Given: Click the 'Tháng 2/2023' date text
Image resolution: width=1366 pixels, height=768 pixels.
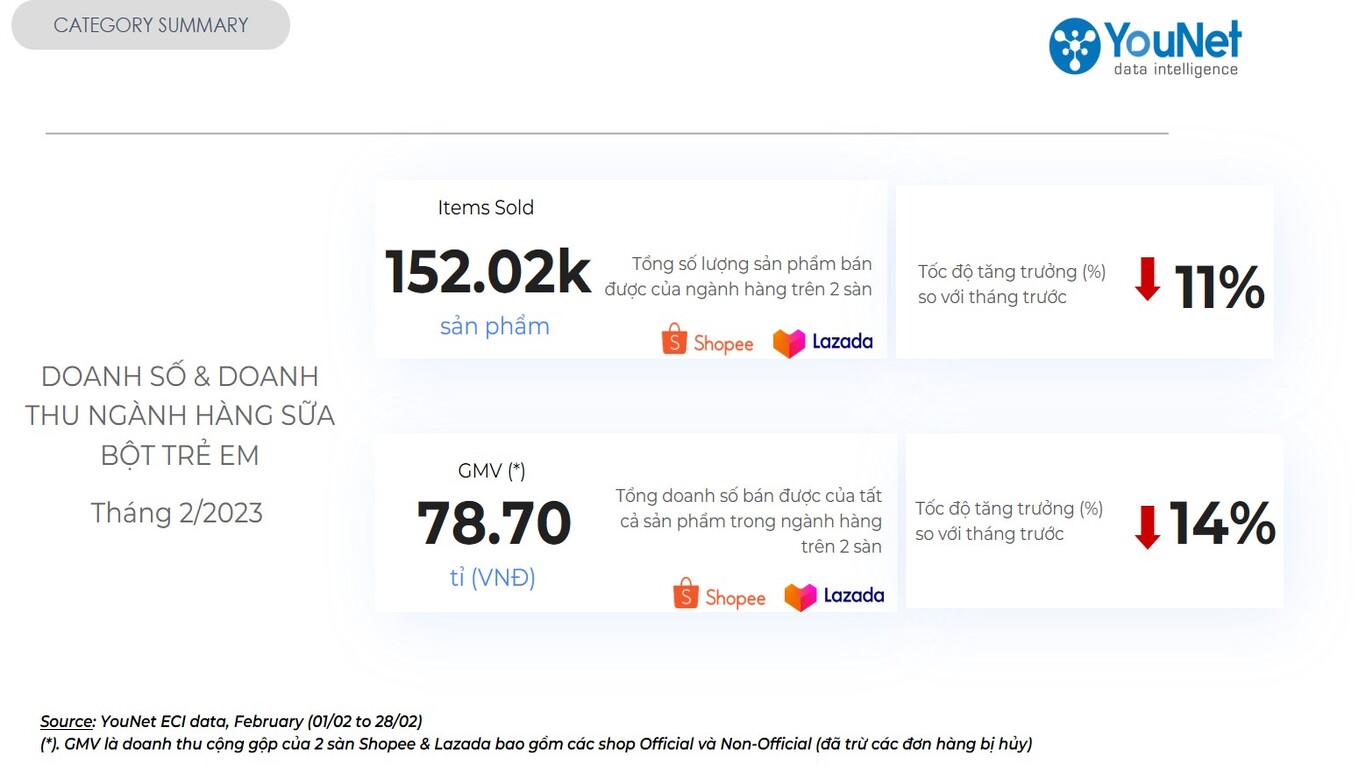Looking at the screenshot, I should click(177, 513).
